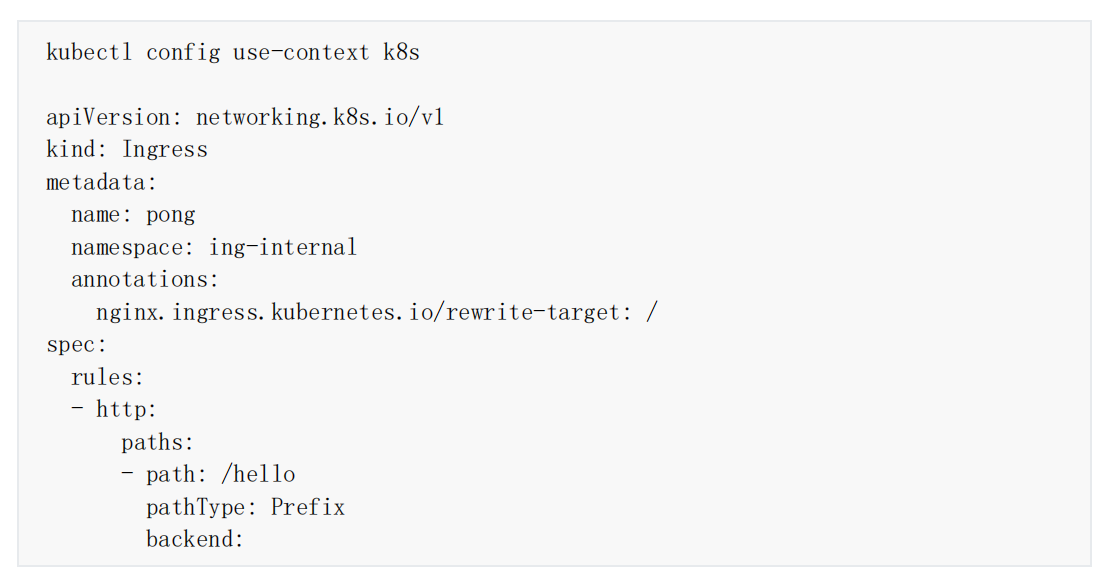Click the word Ingress
The height and width of the screenshot is (574, 1108).
pos(165,150)
